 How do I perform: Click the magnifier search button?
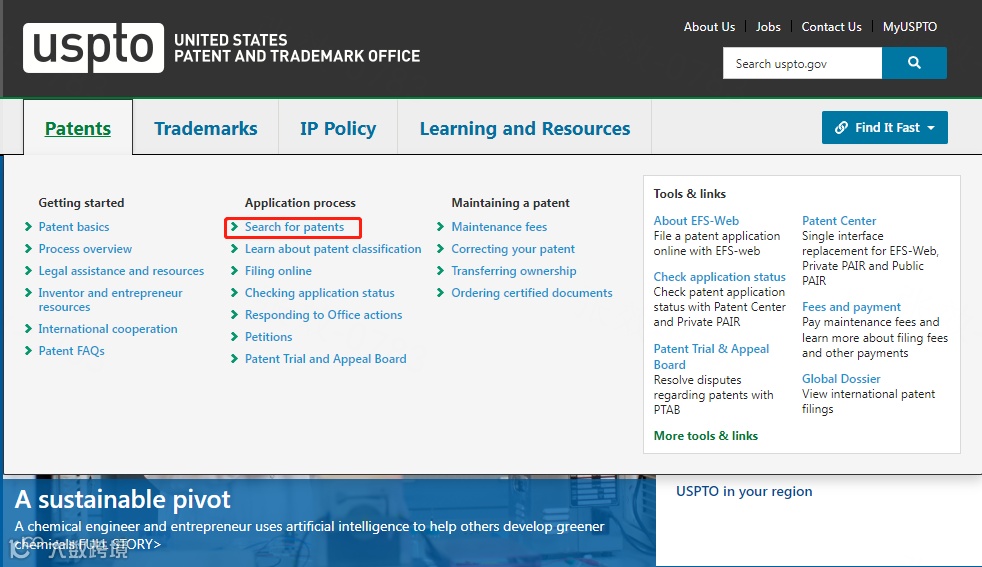914,63
